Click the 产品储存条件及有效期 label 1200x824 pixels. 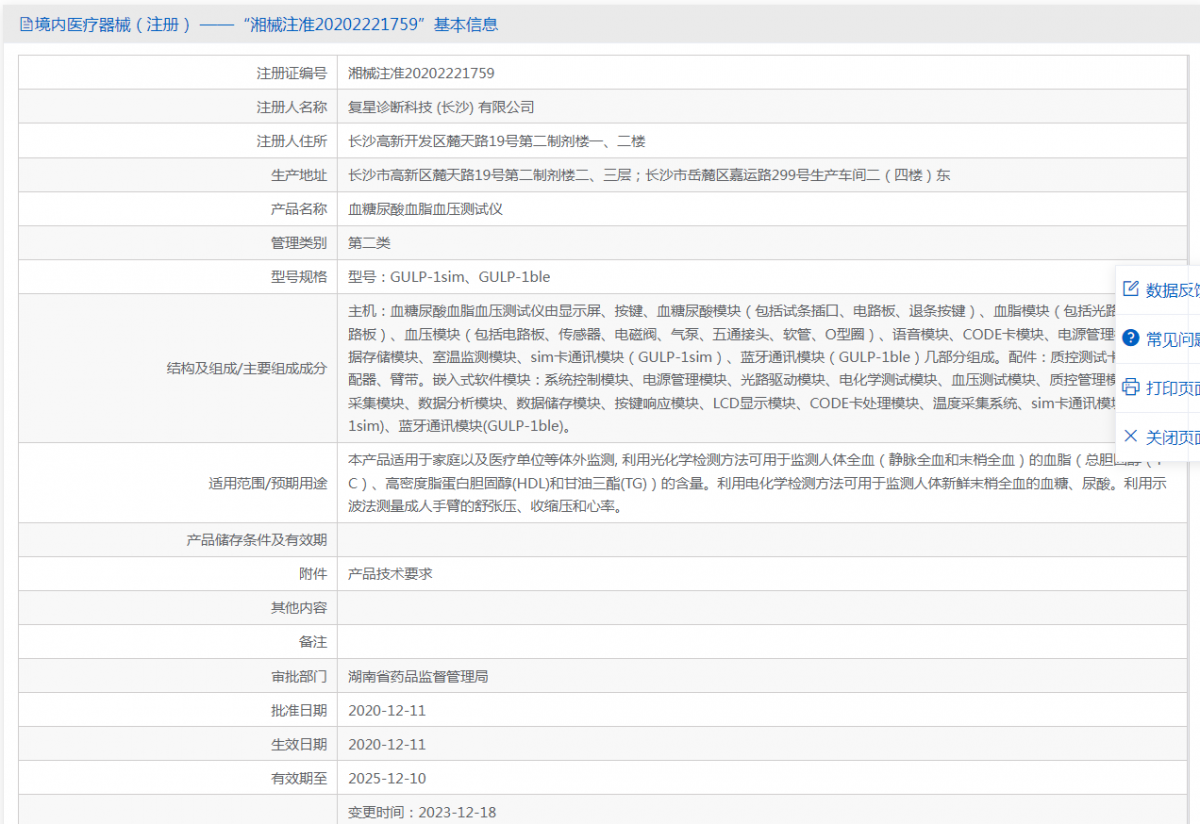(257, 540)
